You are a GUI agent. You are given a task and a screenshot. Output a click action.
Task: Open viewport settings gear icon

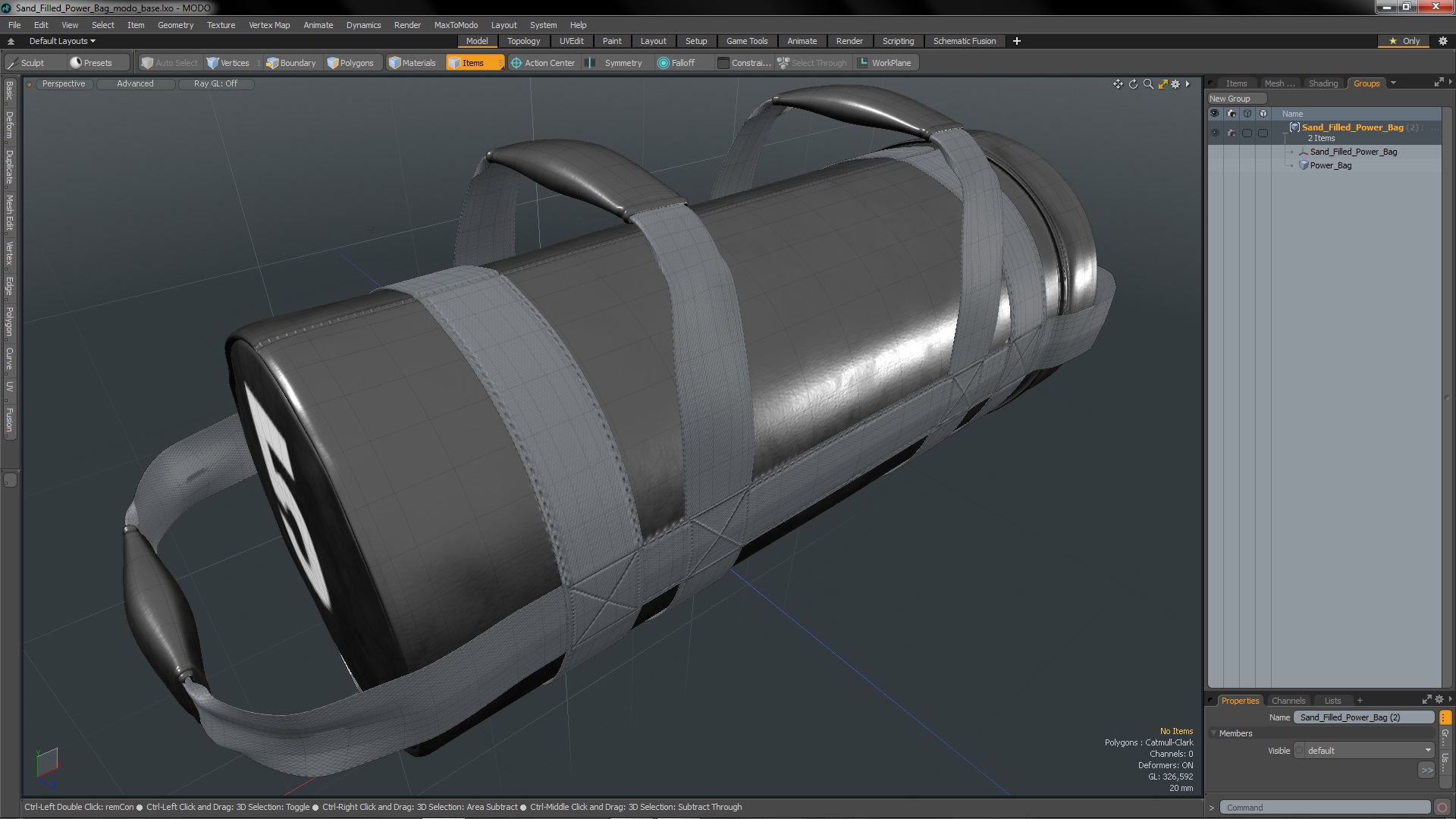click(1175, 84)
